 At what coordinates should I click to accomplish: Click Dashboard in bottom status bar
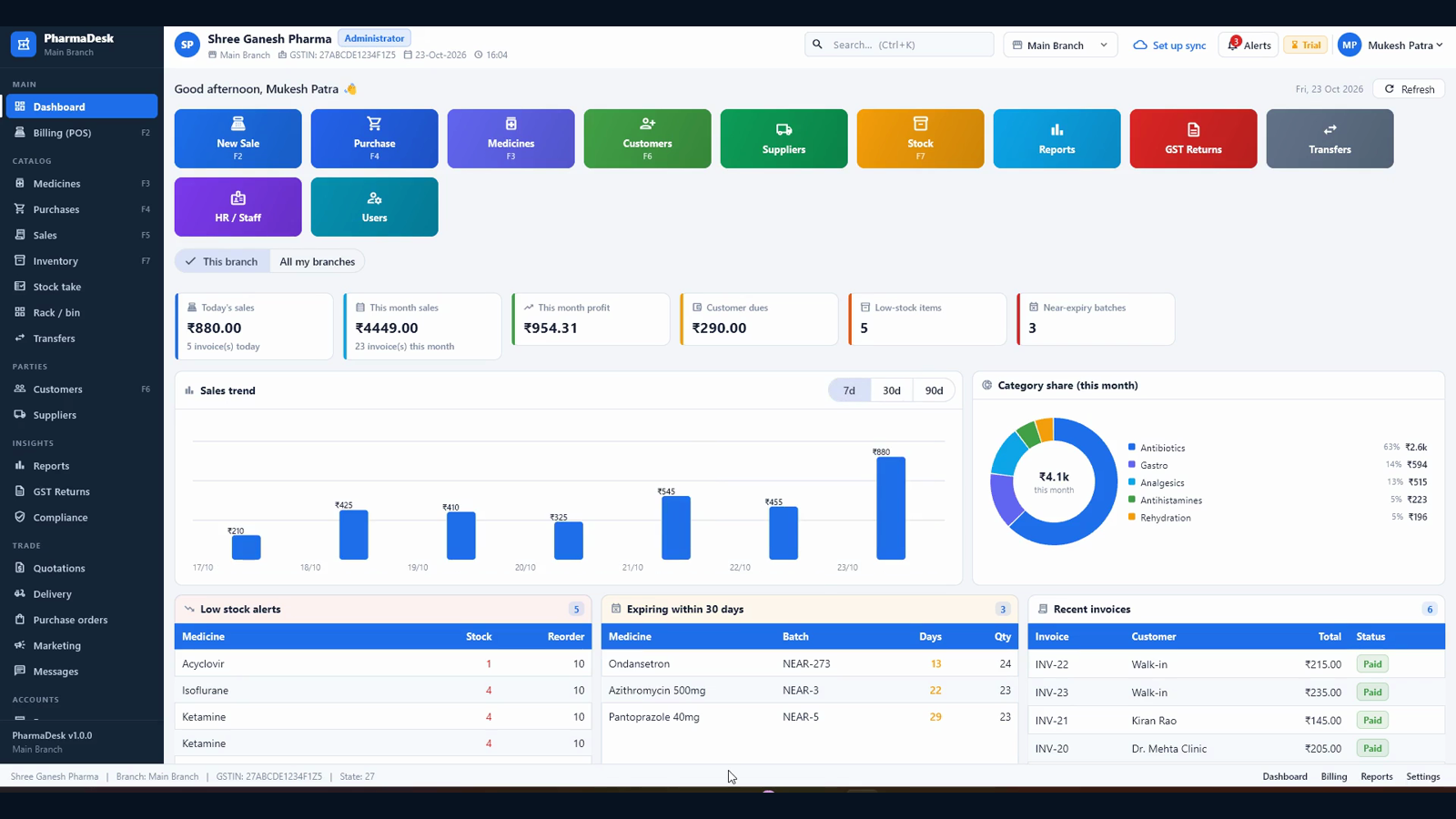click(1284, 776)
